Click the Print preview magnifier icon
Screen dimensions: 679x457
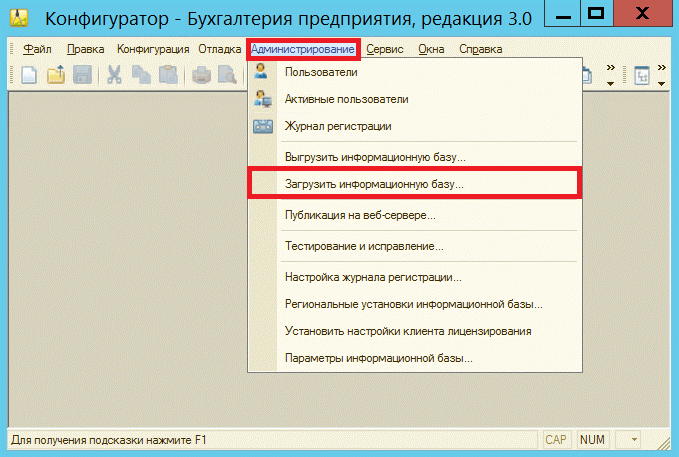227,75
